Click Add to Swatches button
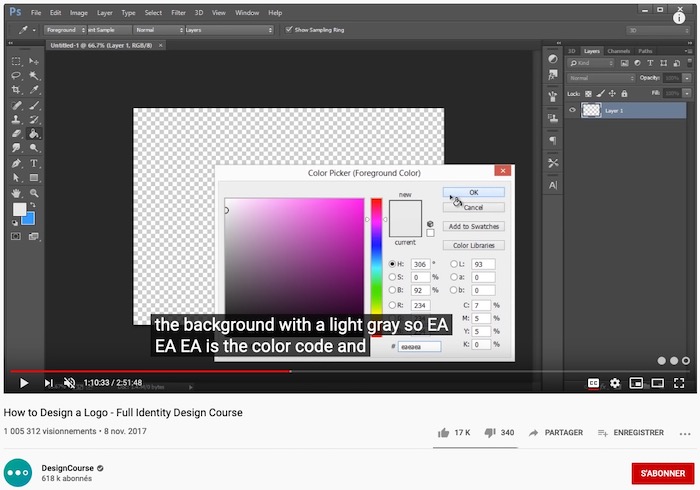This screenshot has height=490, width=700. pyautogui.click(x=474, y=226)
